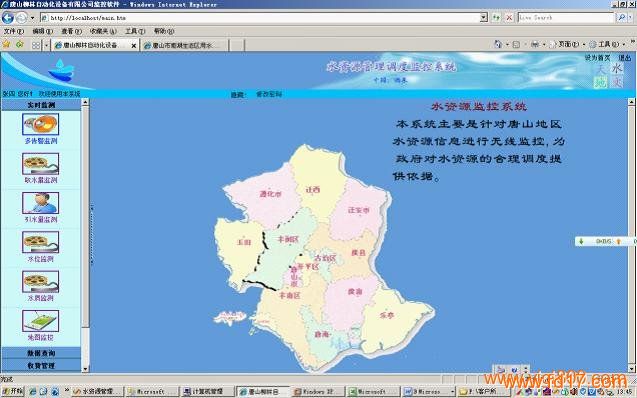Click the Stop red X icon in toolbar
This screenshot has width=637, height=398.
point(509,17)
